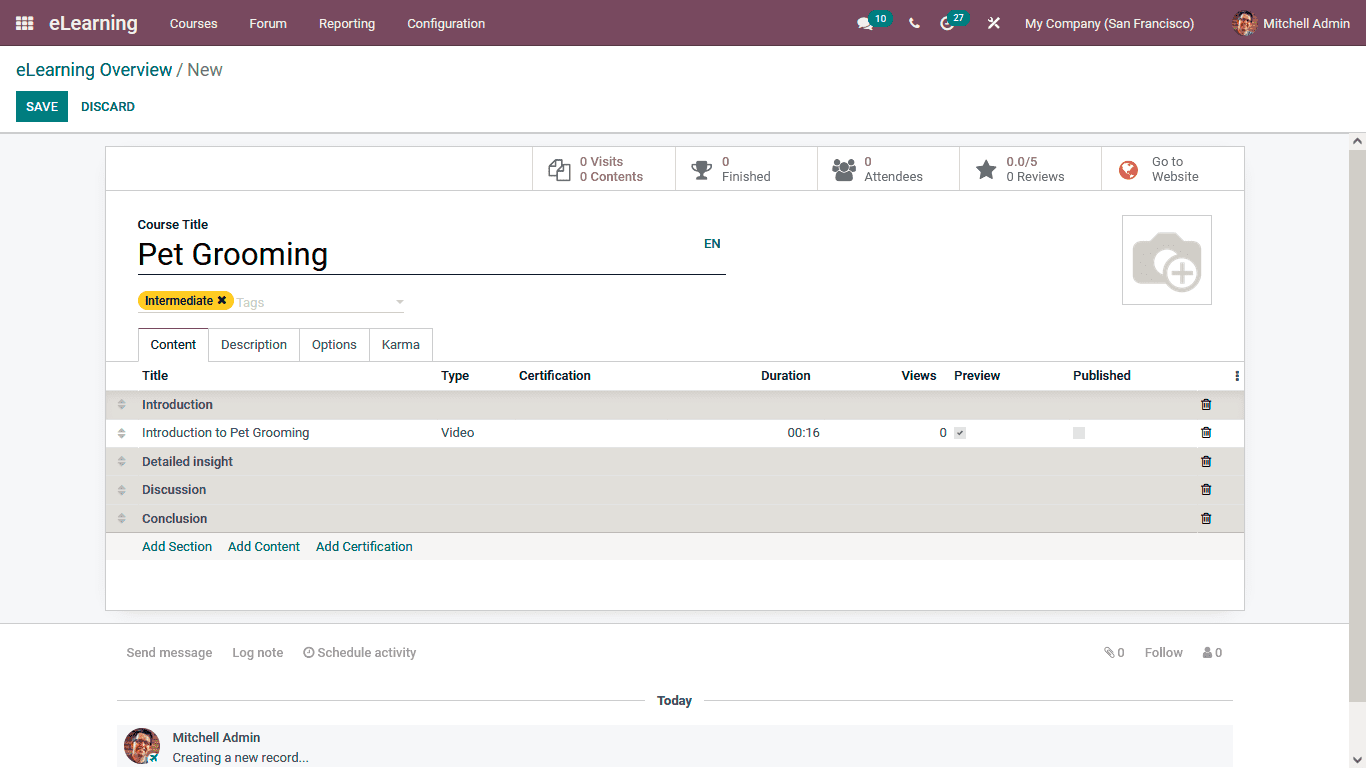Switch to the Options tab

tap(334, 344)
